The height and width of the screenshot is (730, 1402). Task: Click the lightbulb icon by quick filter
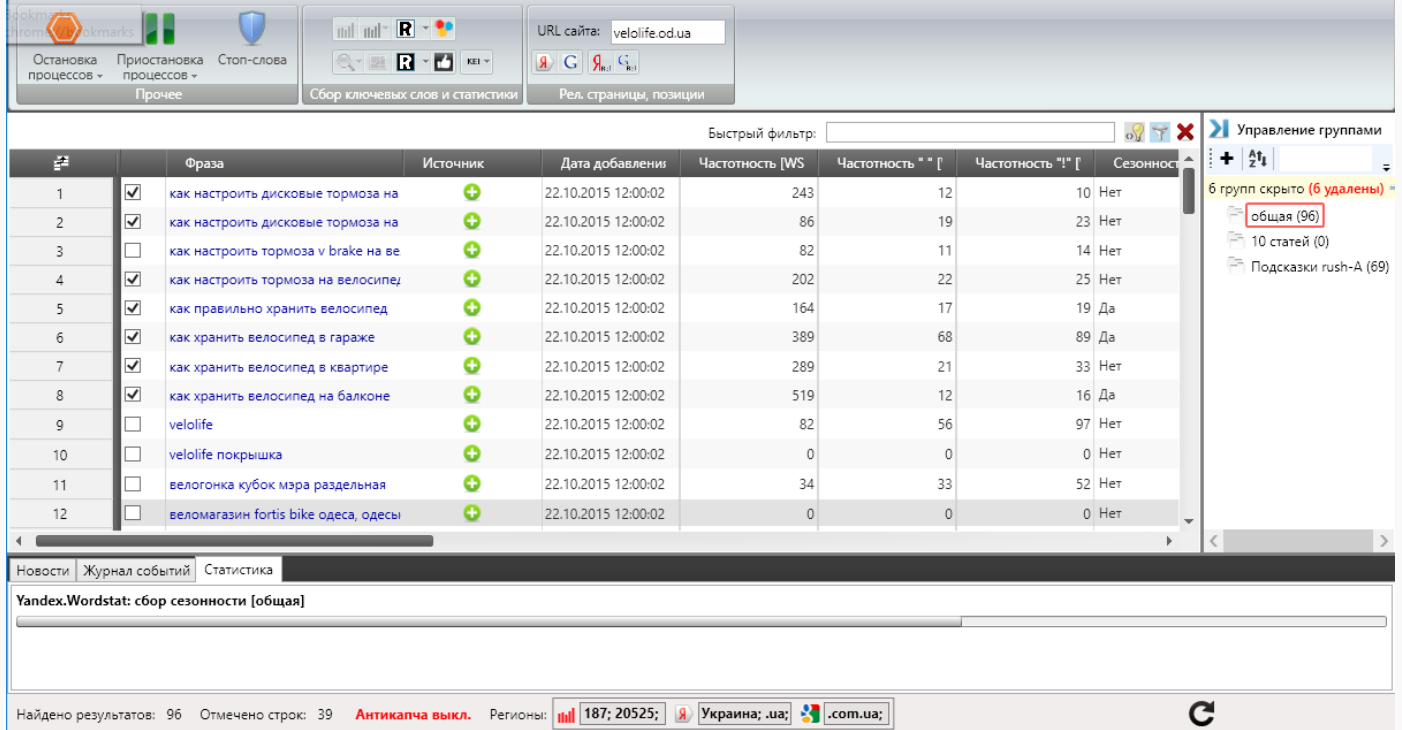1134,132
